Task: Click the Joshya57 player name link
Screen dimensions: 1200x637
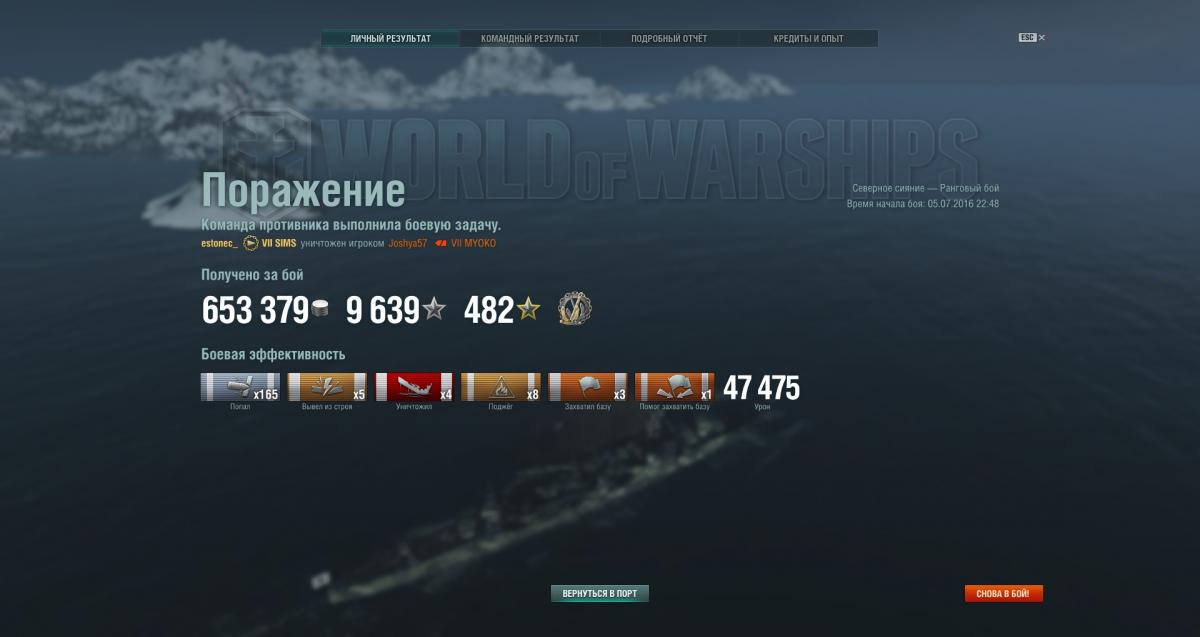Action: pyautogui.click(x=408, y=243)
